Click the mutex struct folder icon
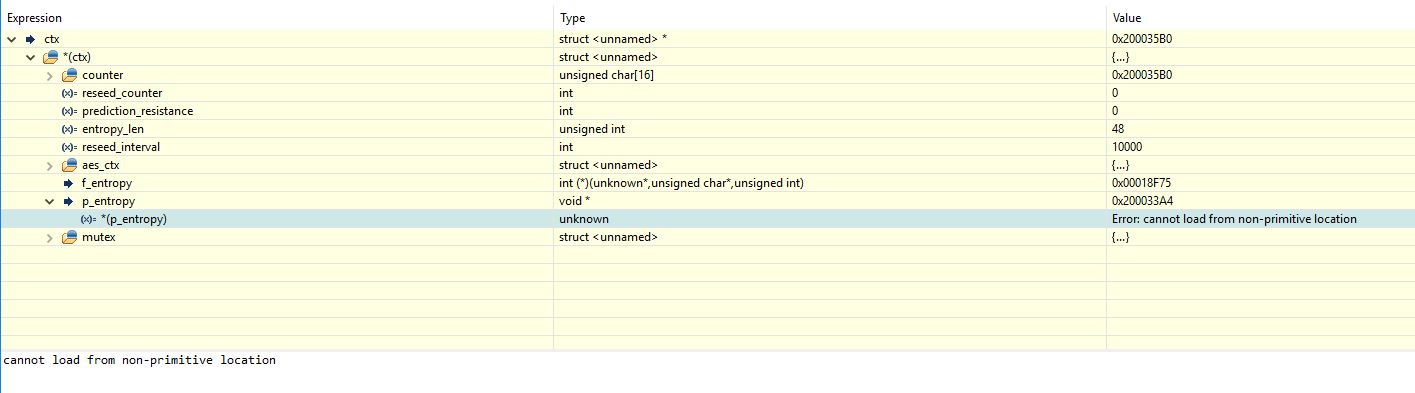 tap(69, 237)
